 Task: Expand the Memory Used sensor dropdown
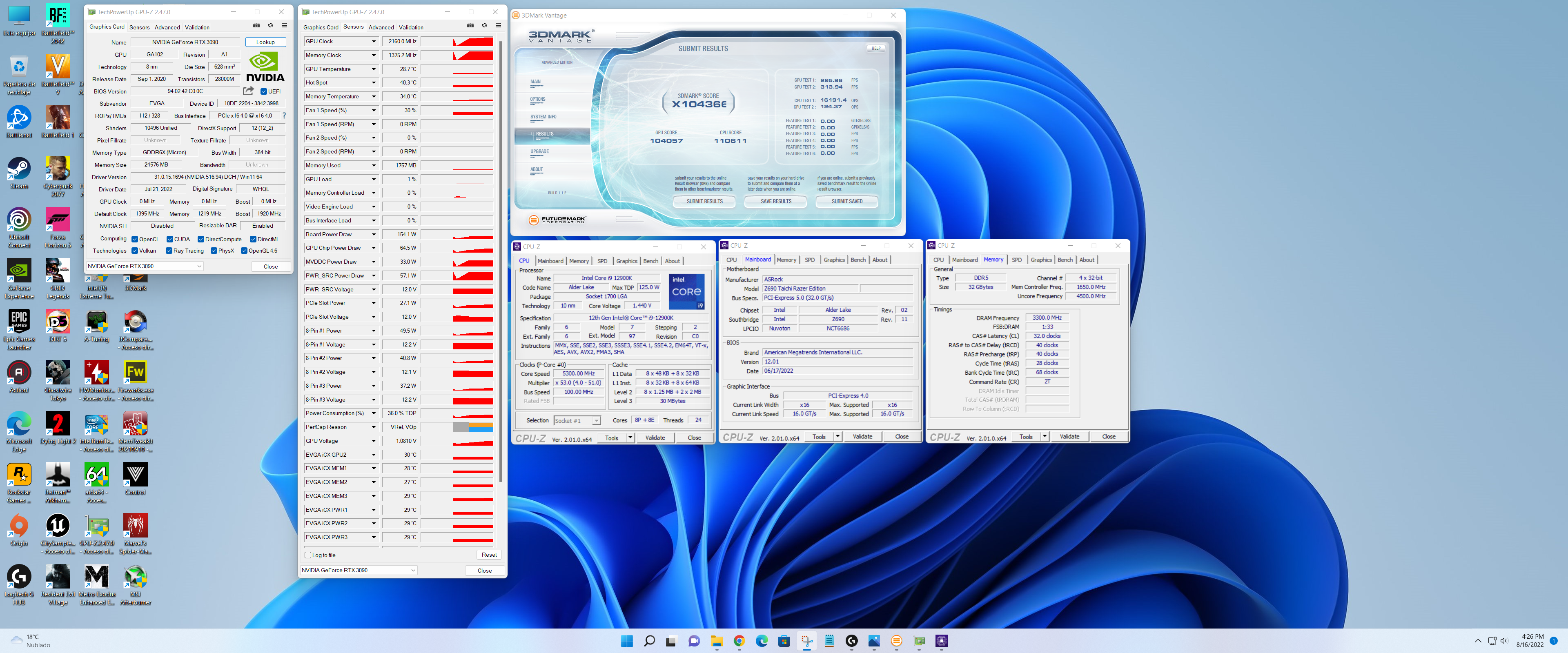[373, 166]
